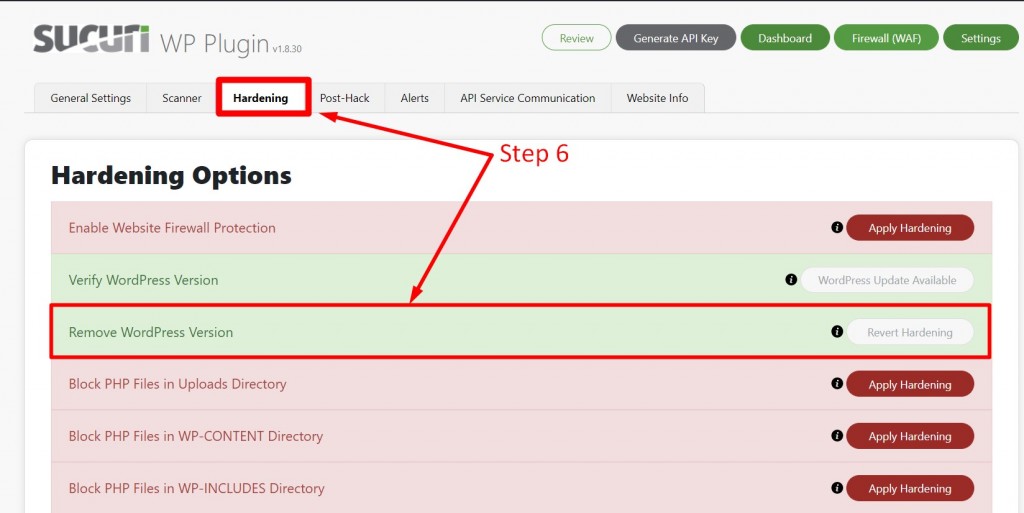1024x513 pixels.
Task: Show info icon for Verify WordPress Version
Action: [791, 279]
